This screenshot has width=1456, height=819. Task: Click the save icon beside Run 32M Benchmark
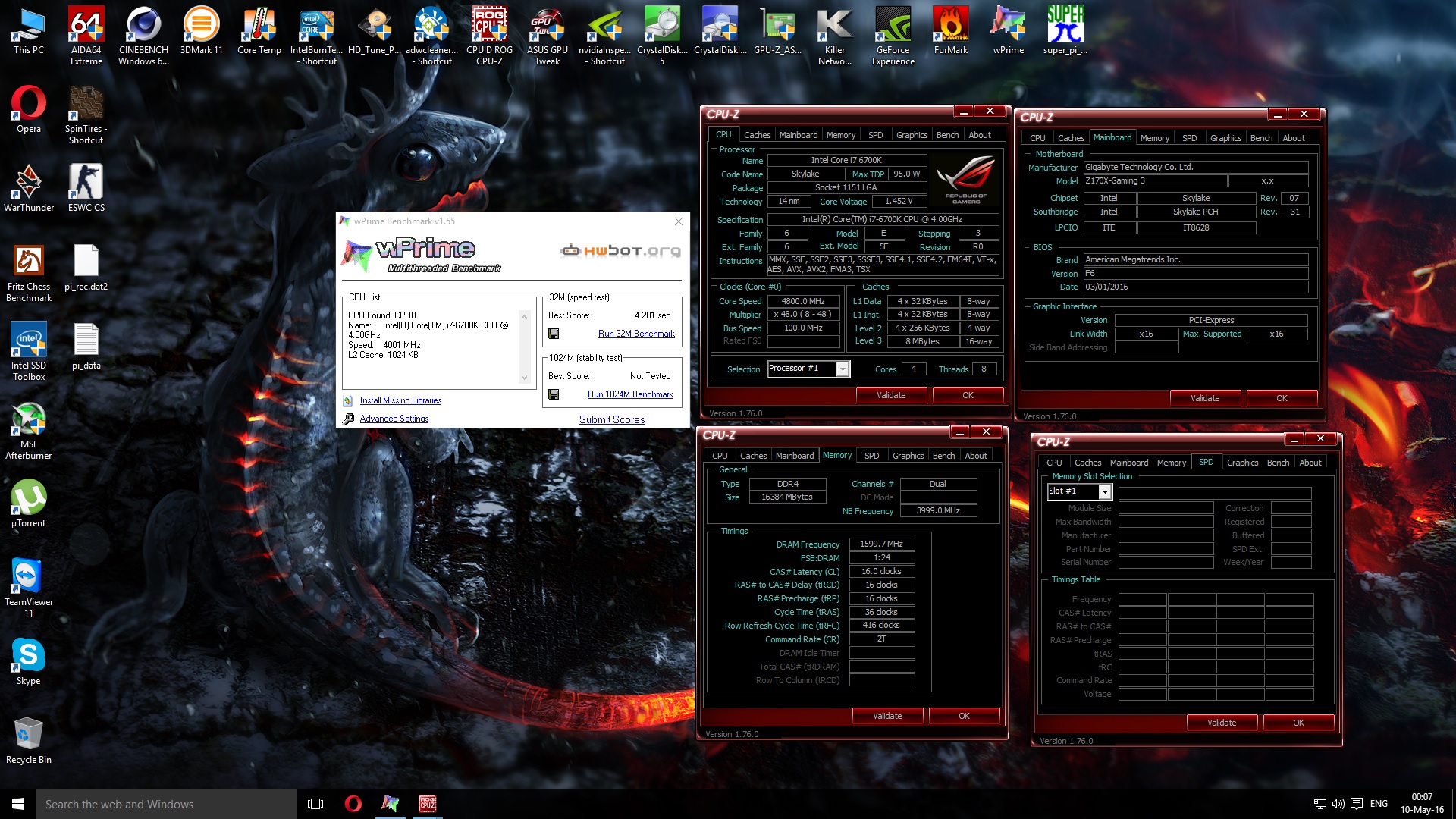coord(554,334)
